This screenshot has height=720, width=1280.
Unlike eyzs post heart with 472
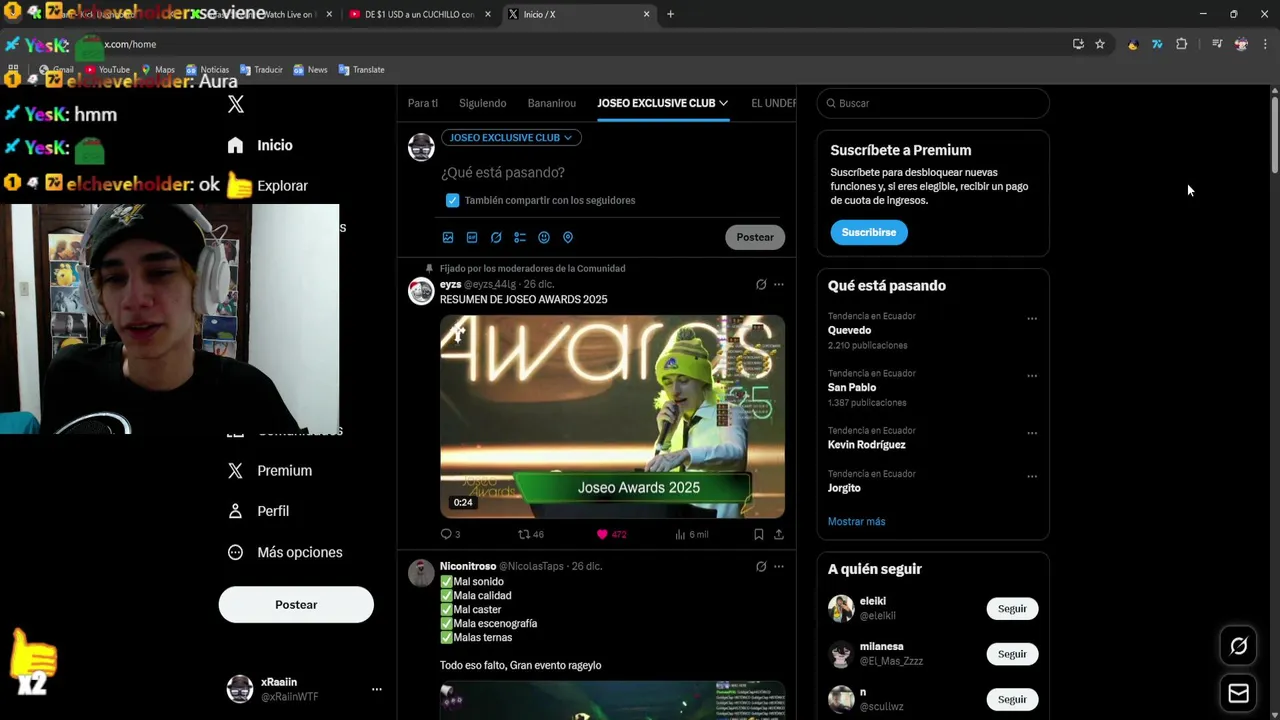pos(602,534)
